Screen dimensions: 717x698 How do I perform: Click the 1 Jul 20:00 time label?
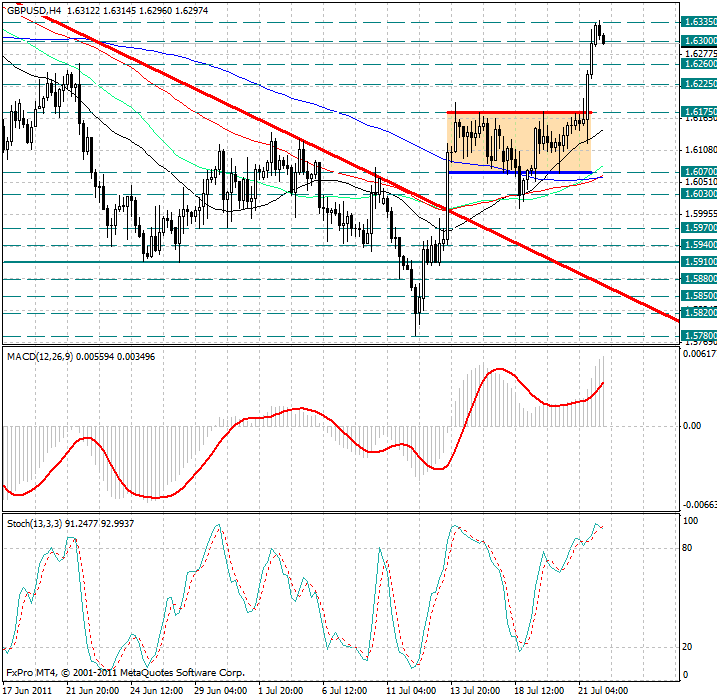pos(281,690)
